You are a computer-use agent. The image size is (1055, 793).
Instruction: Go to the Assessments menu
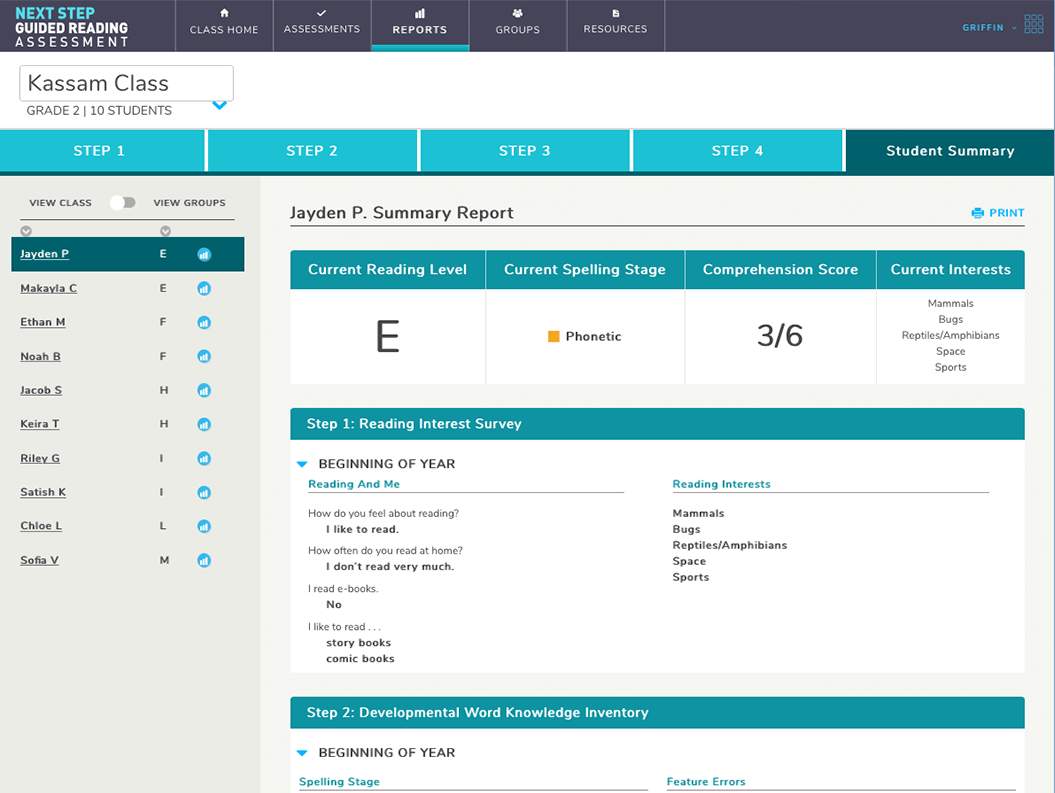(x=321, y=25)
